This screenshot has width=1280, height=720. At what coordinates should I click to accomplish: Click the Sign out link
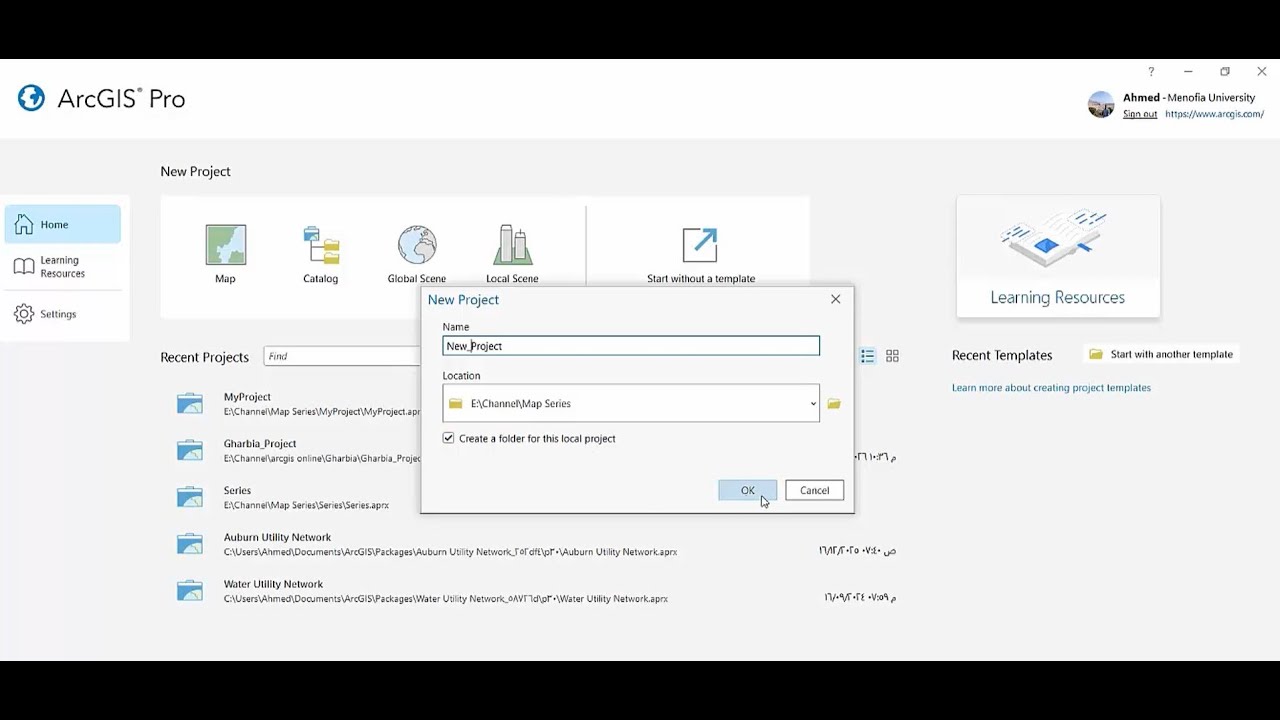(1140, 114)
